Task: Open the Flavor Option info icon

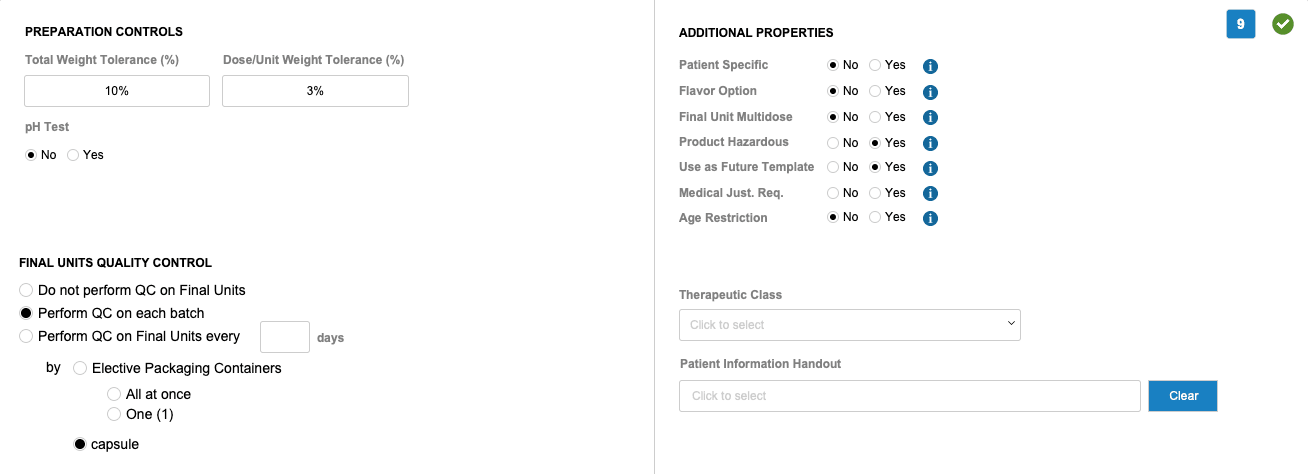Action: [930, 92]
